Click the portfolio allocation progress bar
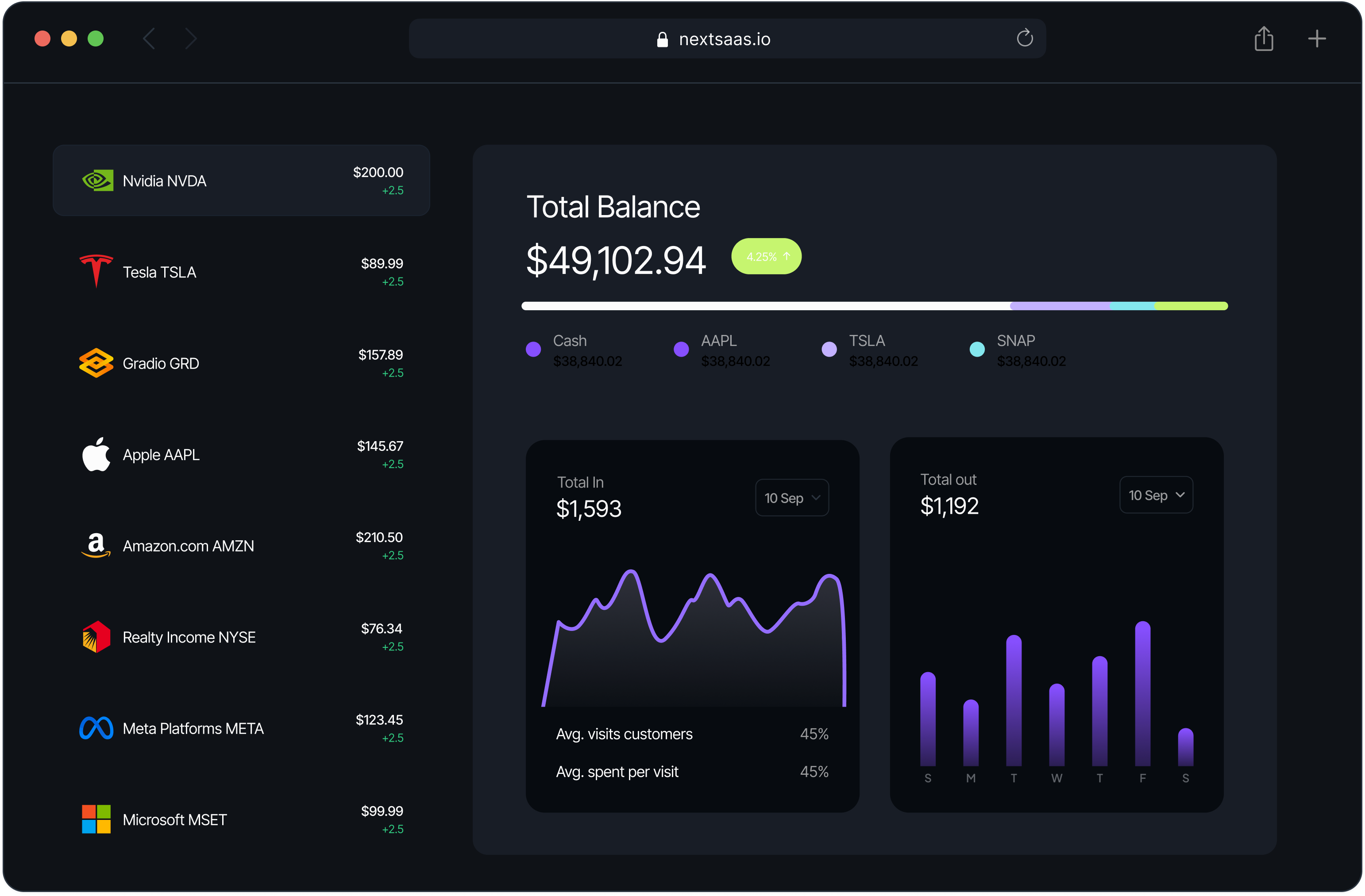The width and height of the screenshot is (1365, 896). click(875, 306)
